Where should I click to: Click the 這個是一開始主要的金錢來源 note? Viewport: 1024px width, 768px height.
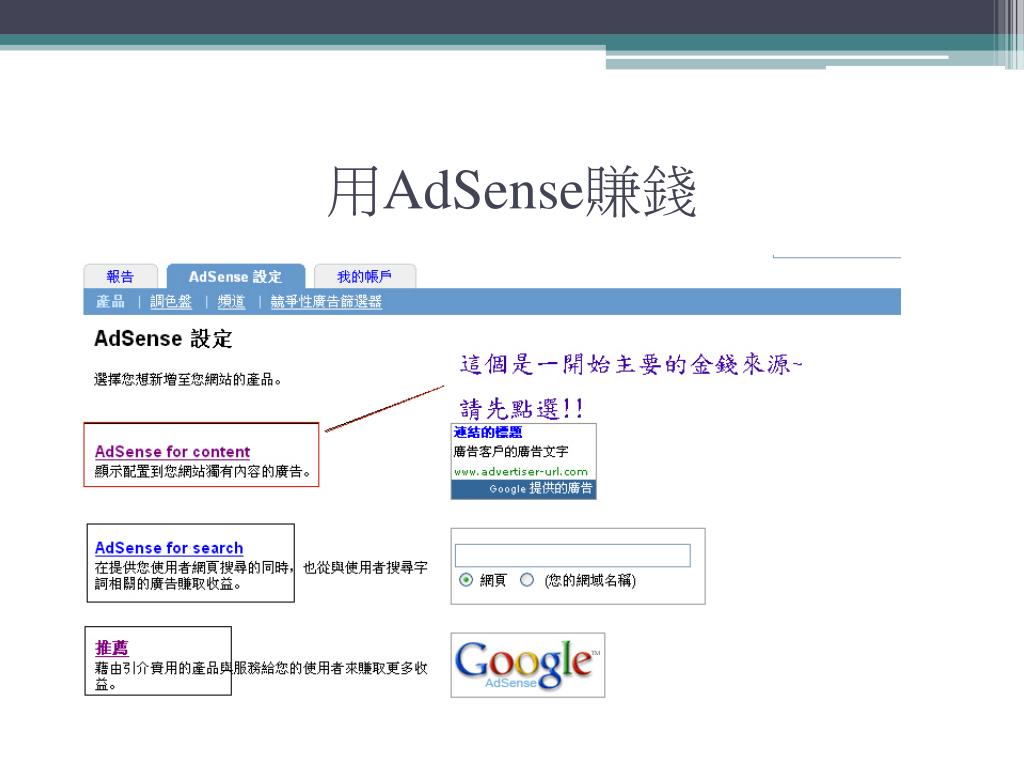coord(631,364)
